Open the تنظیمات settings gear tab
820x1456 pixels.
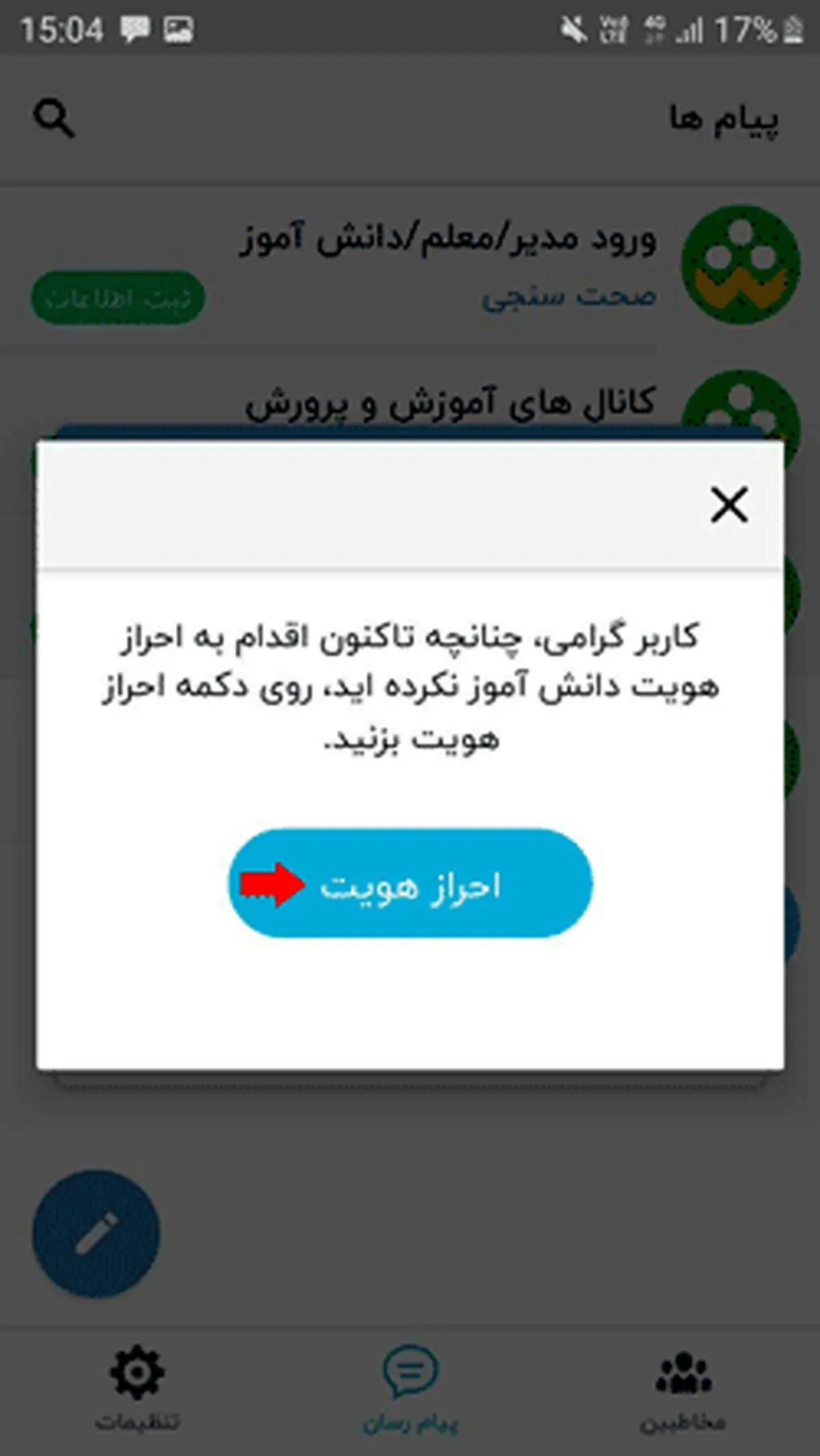click(x=137, y=1388)
